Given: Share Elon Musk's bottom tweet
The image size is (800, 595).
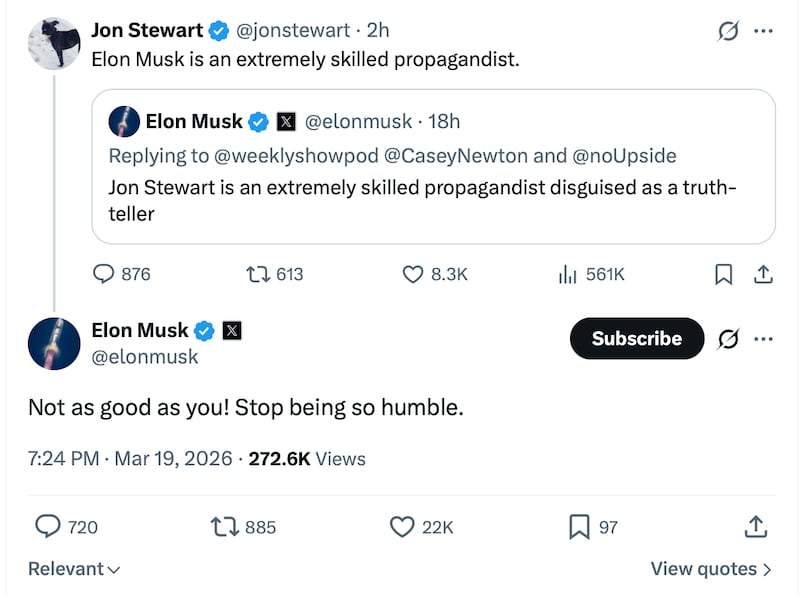Looking at the screenshot, I should coord(757,526).
